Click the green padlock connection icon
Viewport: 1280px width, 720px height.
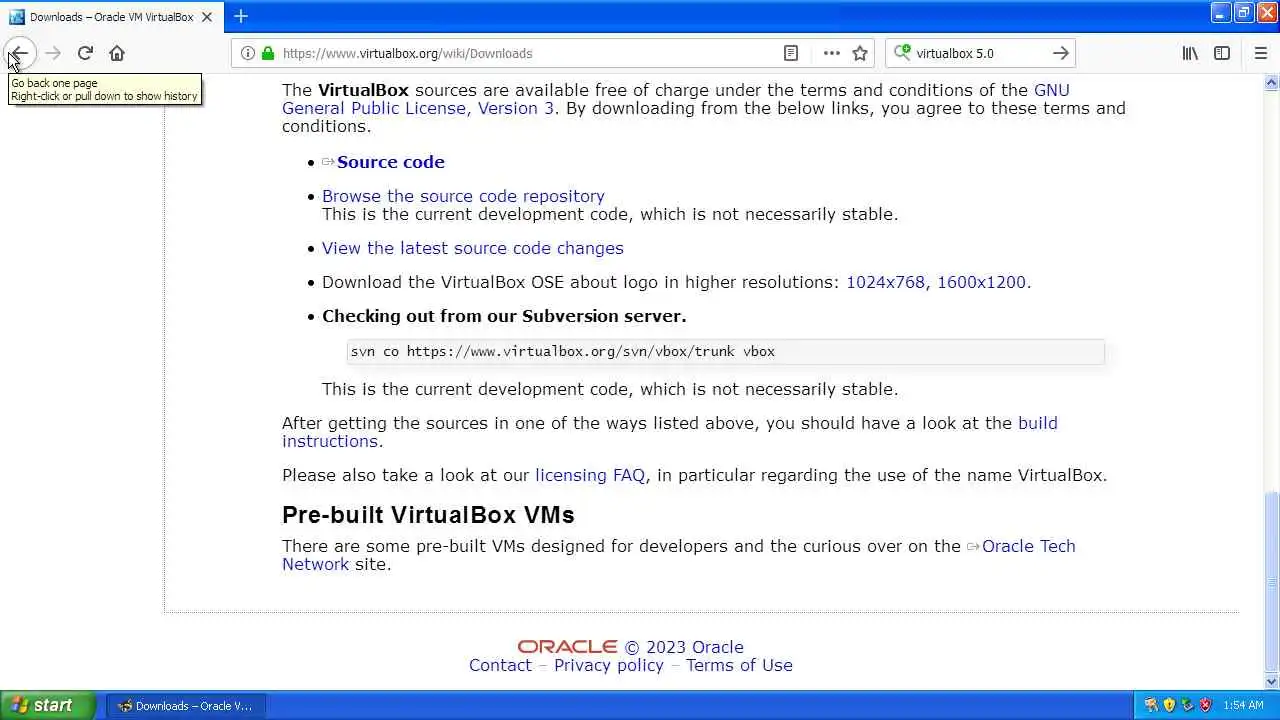(x=267, y=53)
